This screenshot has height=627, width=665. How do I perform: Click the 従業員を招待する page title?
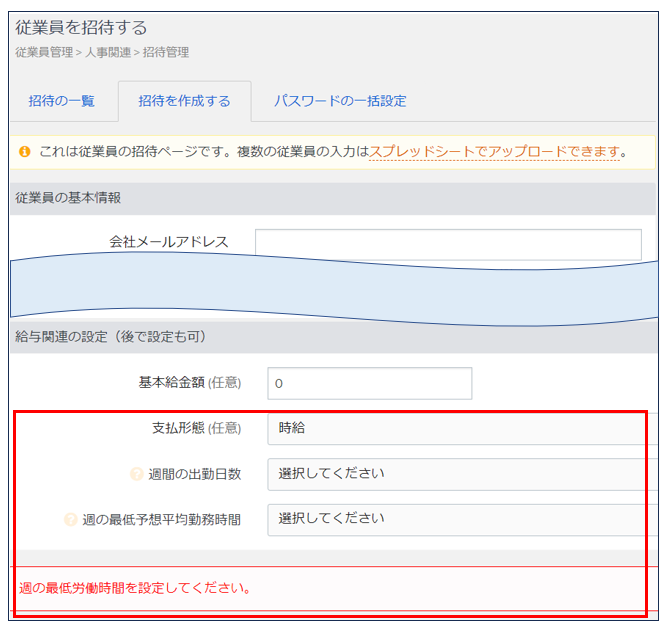coord(81,28)
